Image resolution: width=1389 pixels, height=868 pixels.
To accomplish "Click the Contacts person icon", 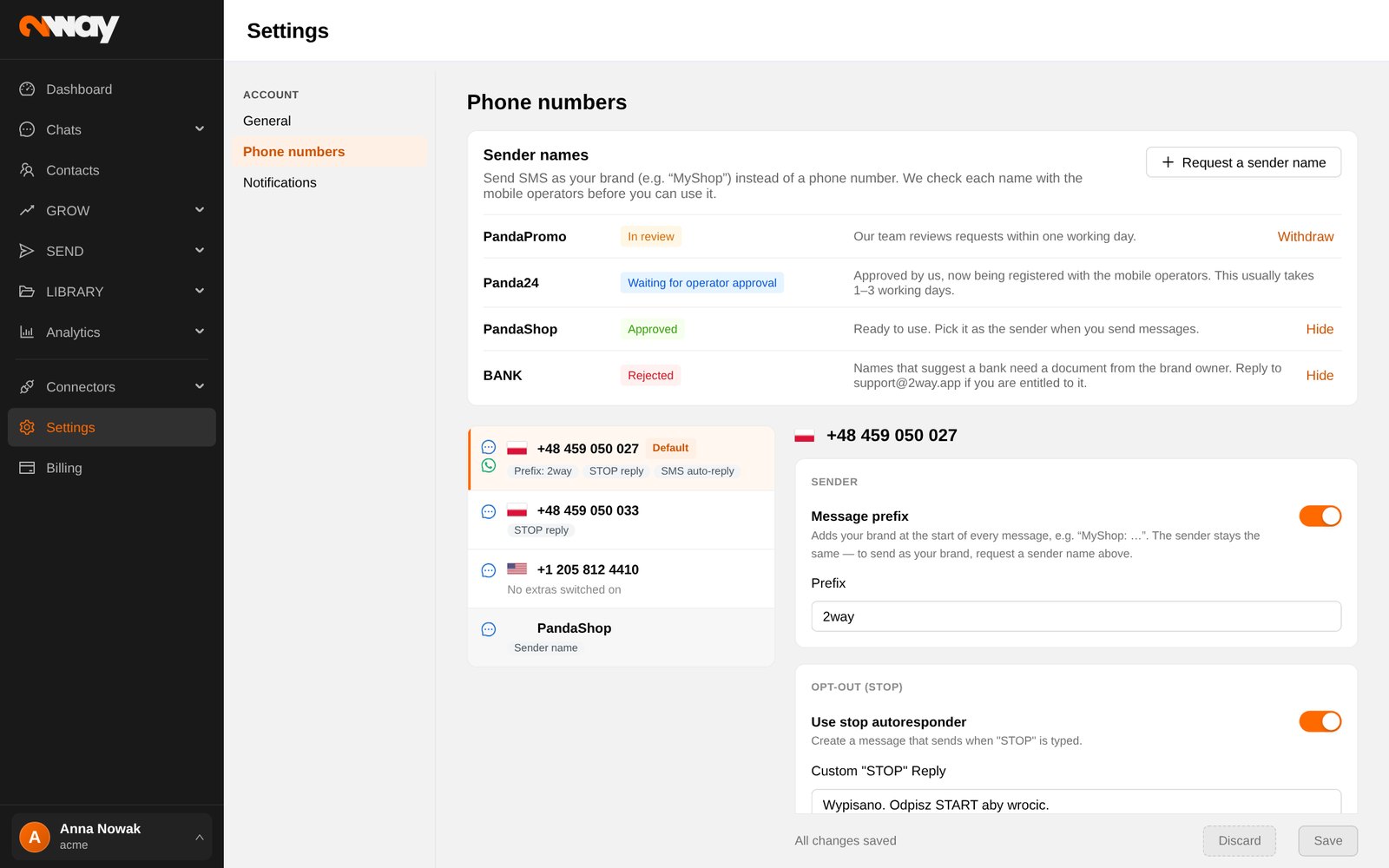I will (27, 170).
